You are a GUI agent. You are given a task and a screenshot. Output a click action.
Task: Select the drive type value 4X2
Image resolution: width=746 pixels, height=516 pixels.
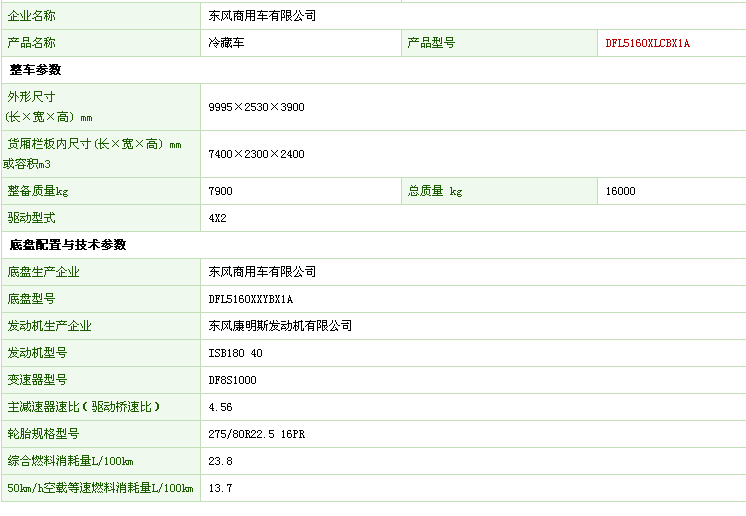[x=217, y=218]
